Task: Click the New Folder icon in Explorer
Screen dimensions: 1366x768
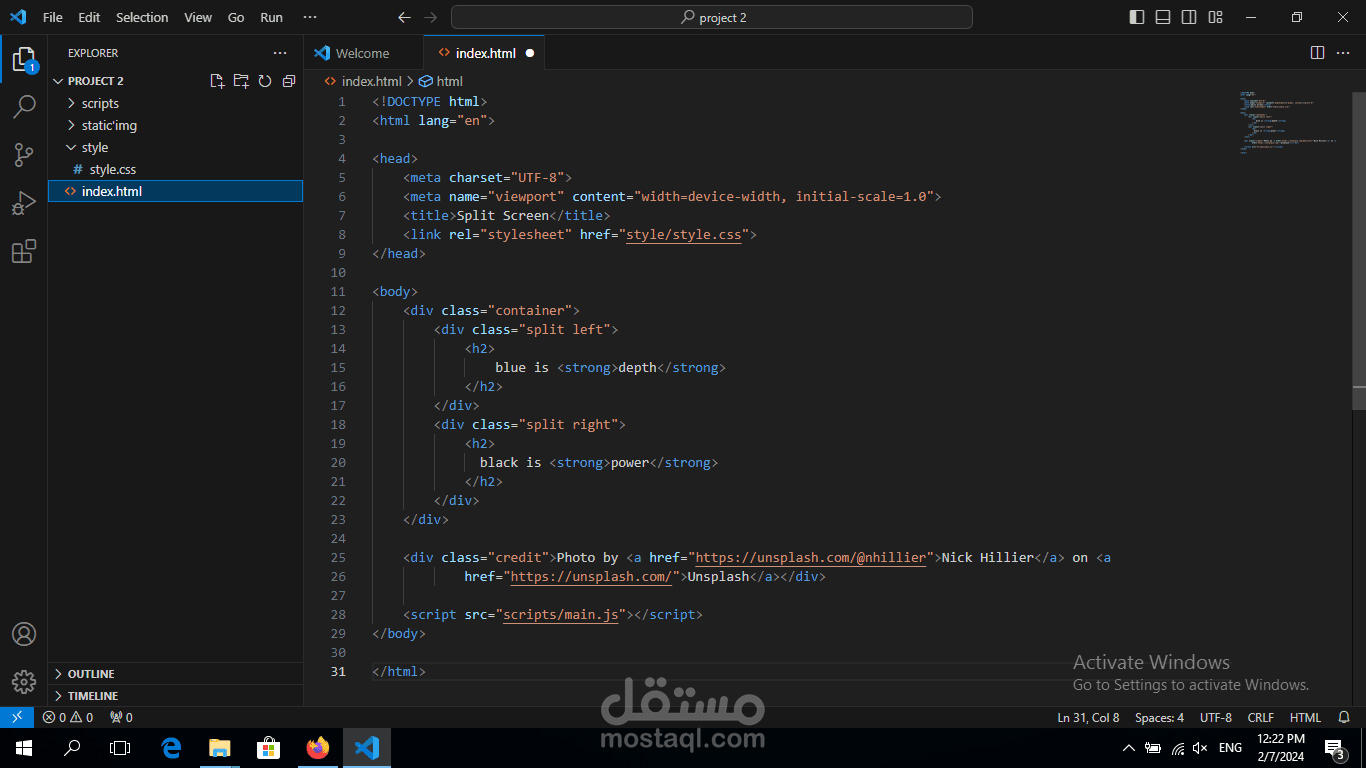Action: (x=241, y=81)
